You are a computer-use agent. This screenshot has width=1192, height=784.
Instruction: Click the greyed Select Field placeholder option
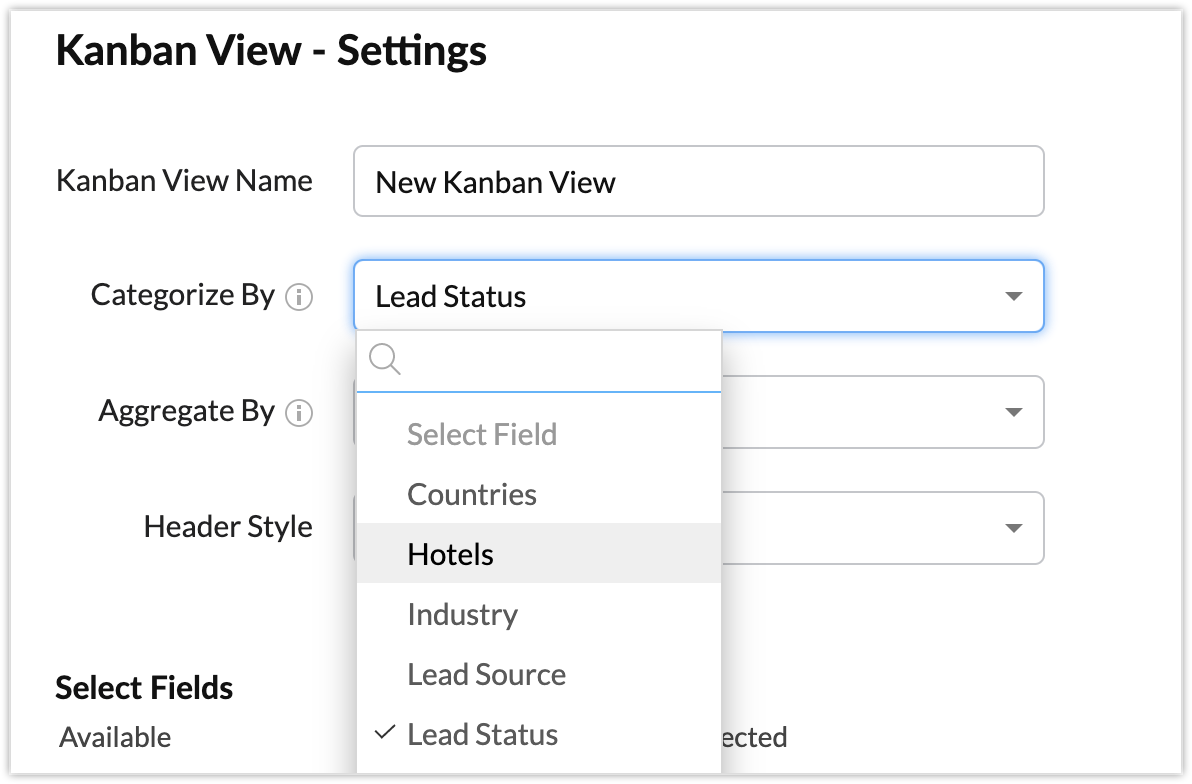(482, 435)
